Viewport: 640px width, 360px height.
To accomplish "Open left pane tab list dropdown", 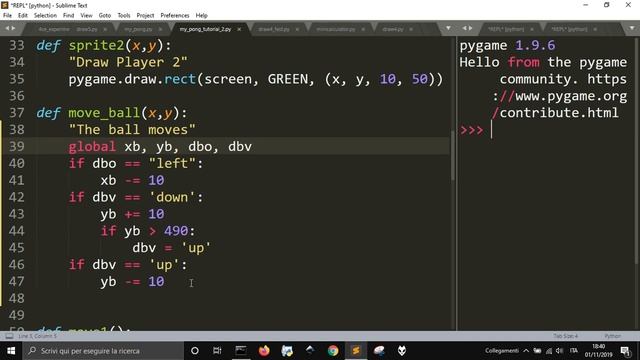I will [x=448, y=28].
